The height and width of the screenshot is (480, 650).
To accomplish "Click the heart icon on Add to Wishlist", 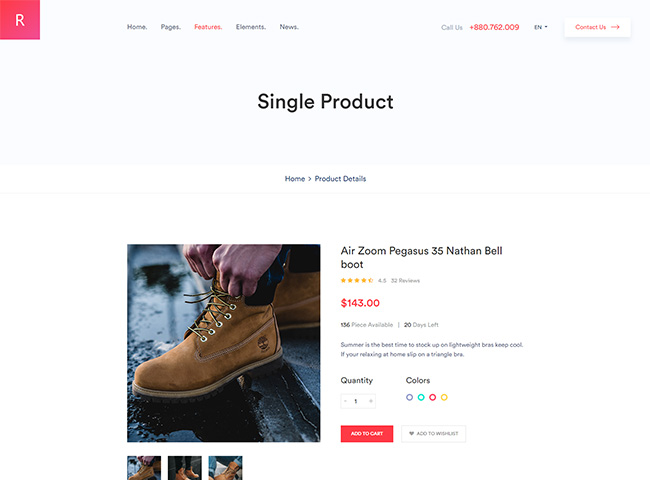I will click(411, 434).
